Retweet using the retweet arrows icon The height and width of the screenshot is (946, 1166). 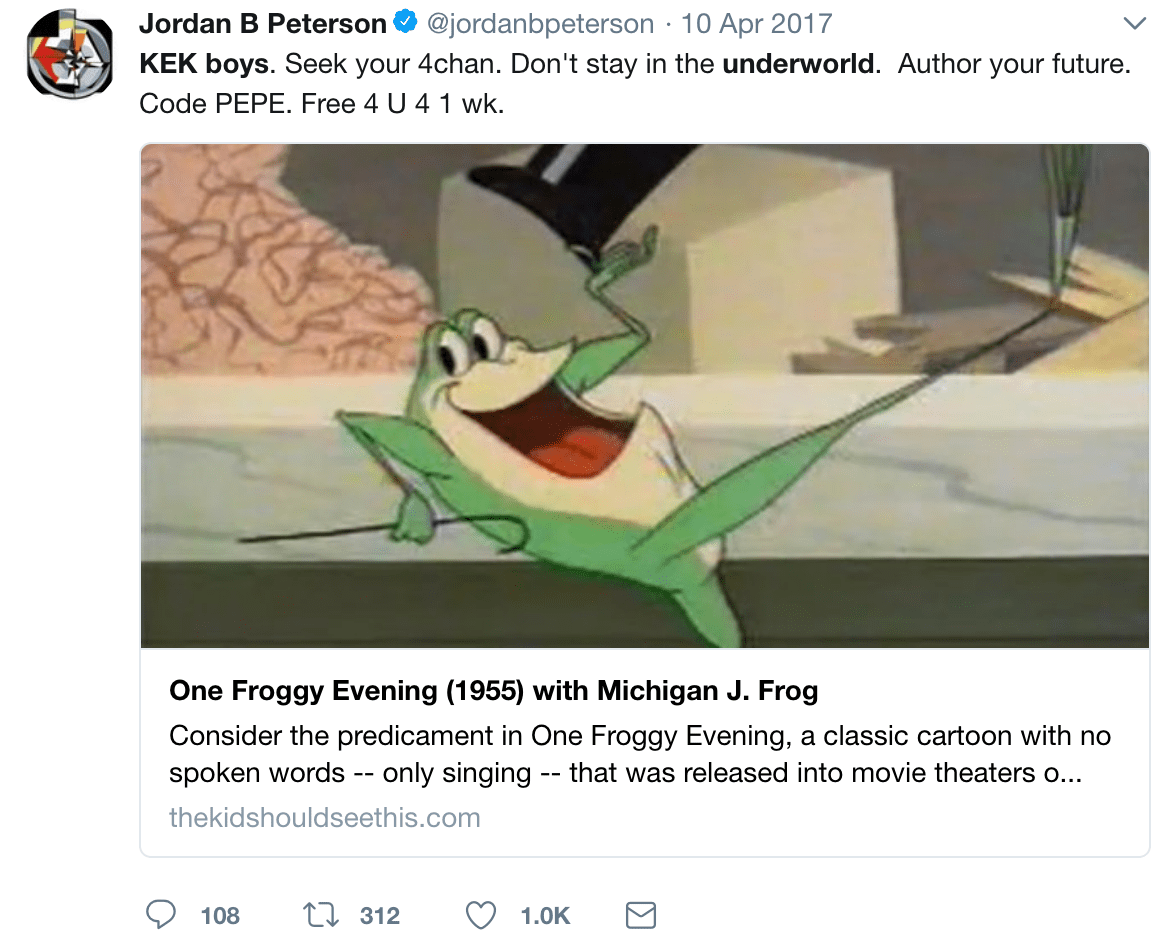coord(321,914)
